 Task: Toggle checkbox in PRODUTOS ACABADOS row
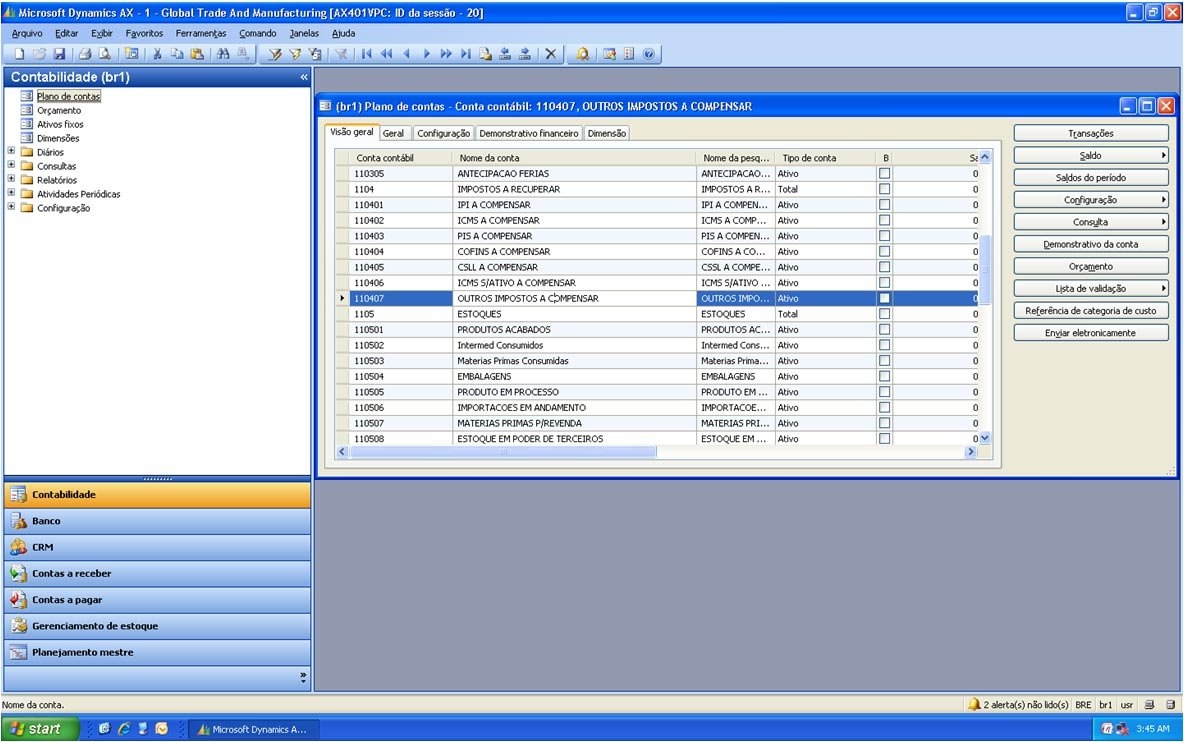click(x=884, y=329)
